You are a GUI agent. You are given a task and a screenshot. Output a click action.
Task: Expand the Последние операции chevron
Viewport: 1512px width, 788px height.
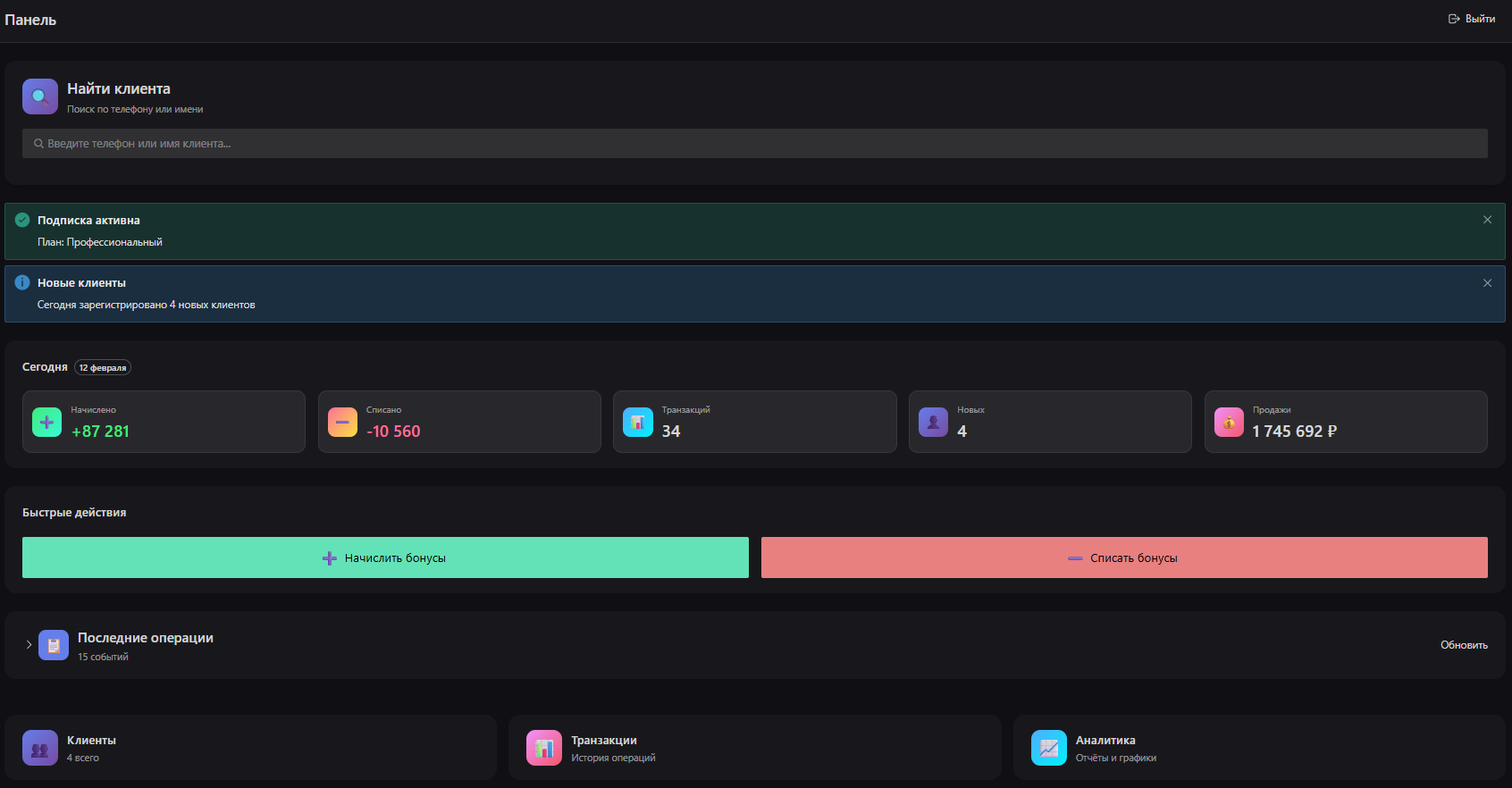click(x=29, y=644)
